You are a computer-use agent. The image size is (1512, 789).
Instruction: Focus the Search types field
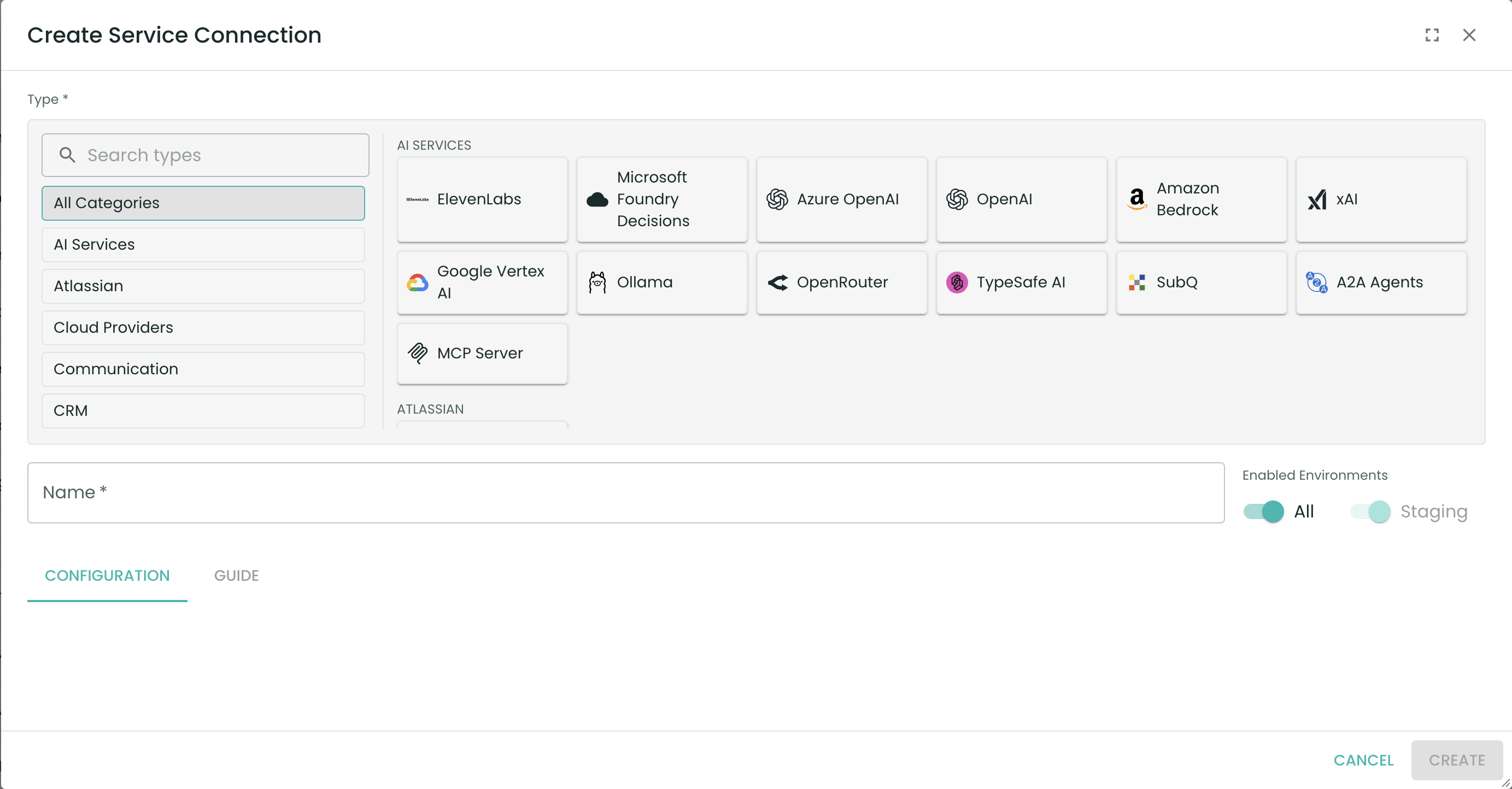pos(206,155)
